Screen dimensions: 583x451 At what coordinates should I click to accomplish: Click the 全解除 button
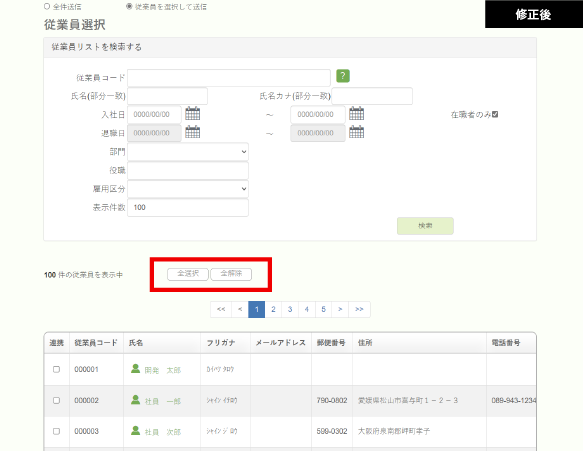point(231,274)
